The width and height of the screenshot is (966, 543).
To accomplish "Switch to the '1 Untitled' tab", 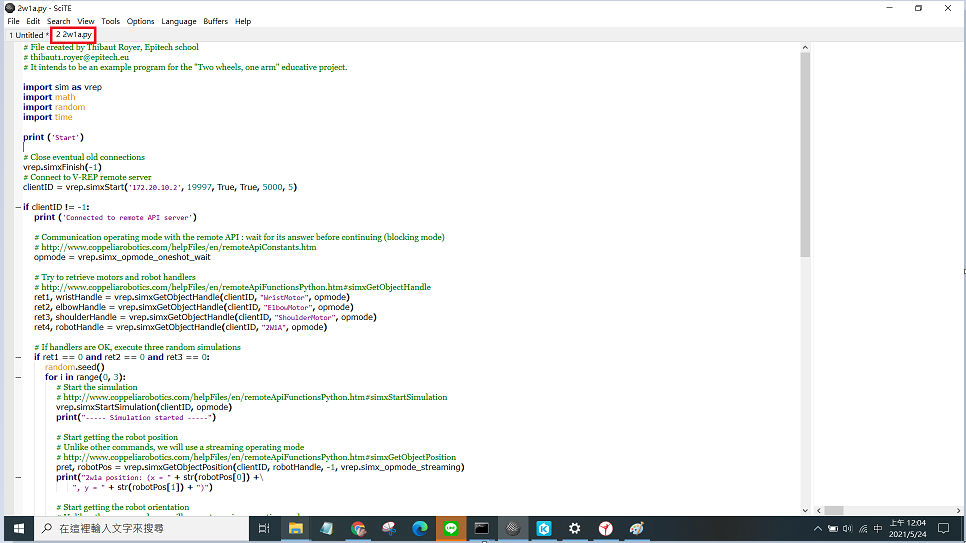I will [x=26, y=35].
